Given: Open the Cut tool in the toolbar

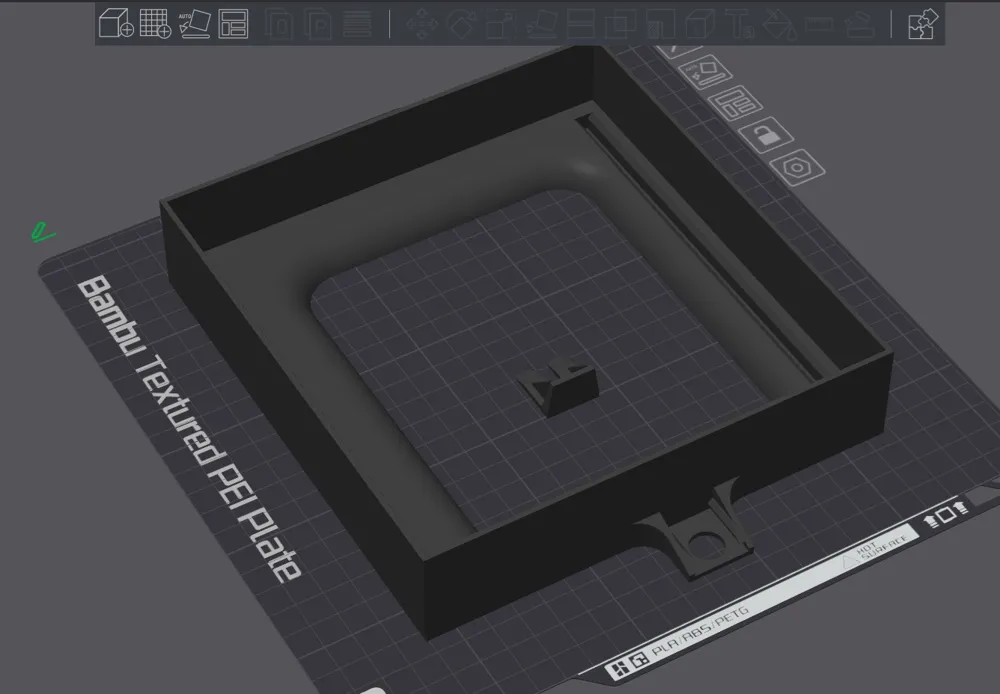Looking at the screenshot, I should pyautogui.click(x=580, y=24).
